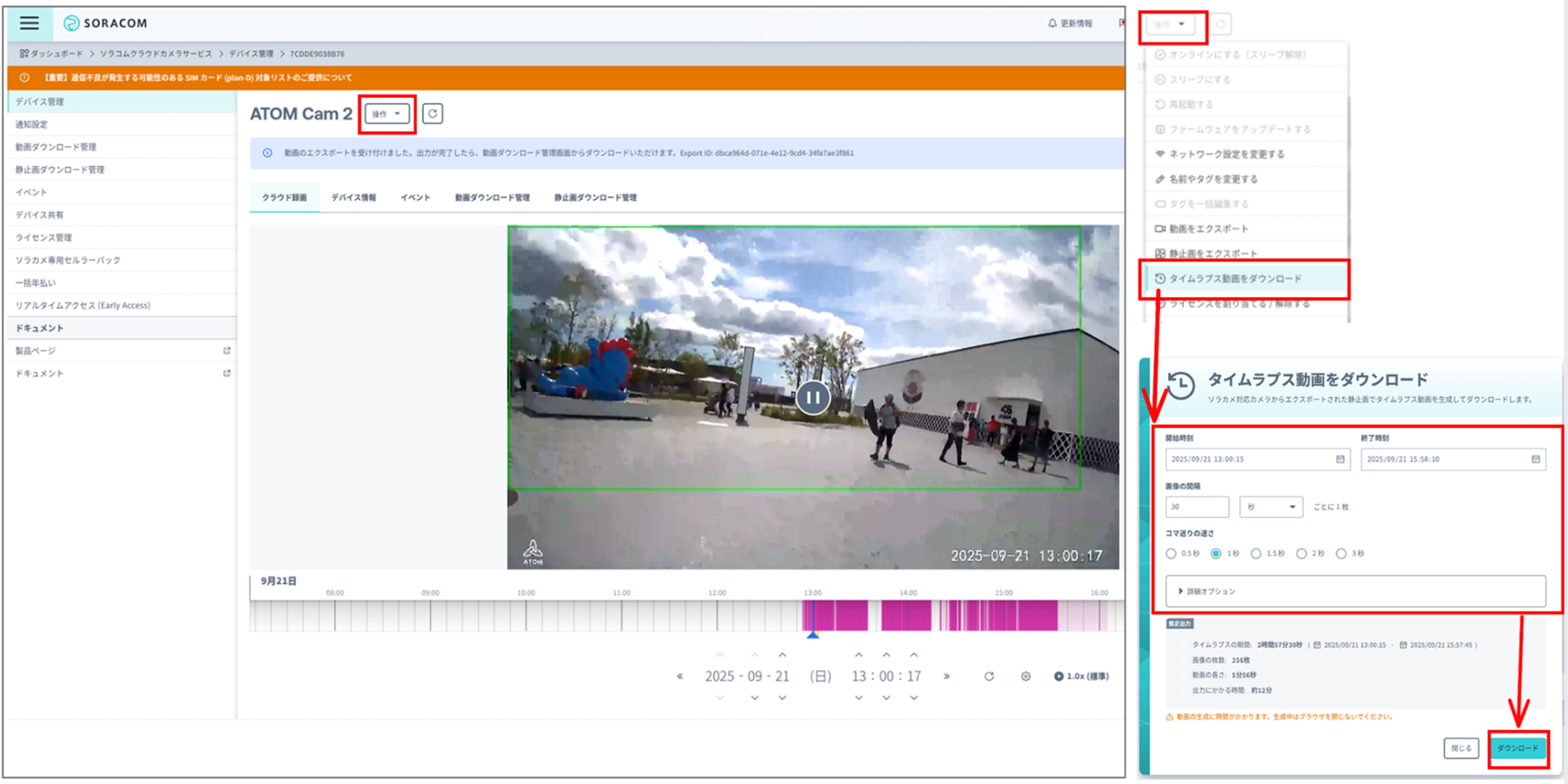Jump back with the « arrow
Screen dimensions: 1568x784
pyautogui.click(x=680, y=676)
